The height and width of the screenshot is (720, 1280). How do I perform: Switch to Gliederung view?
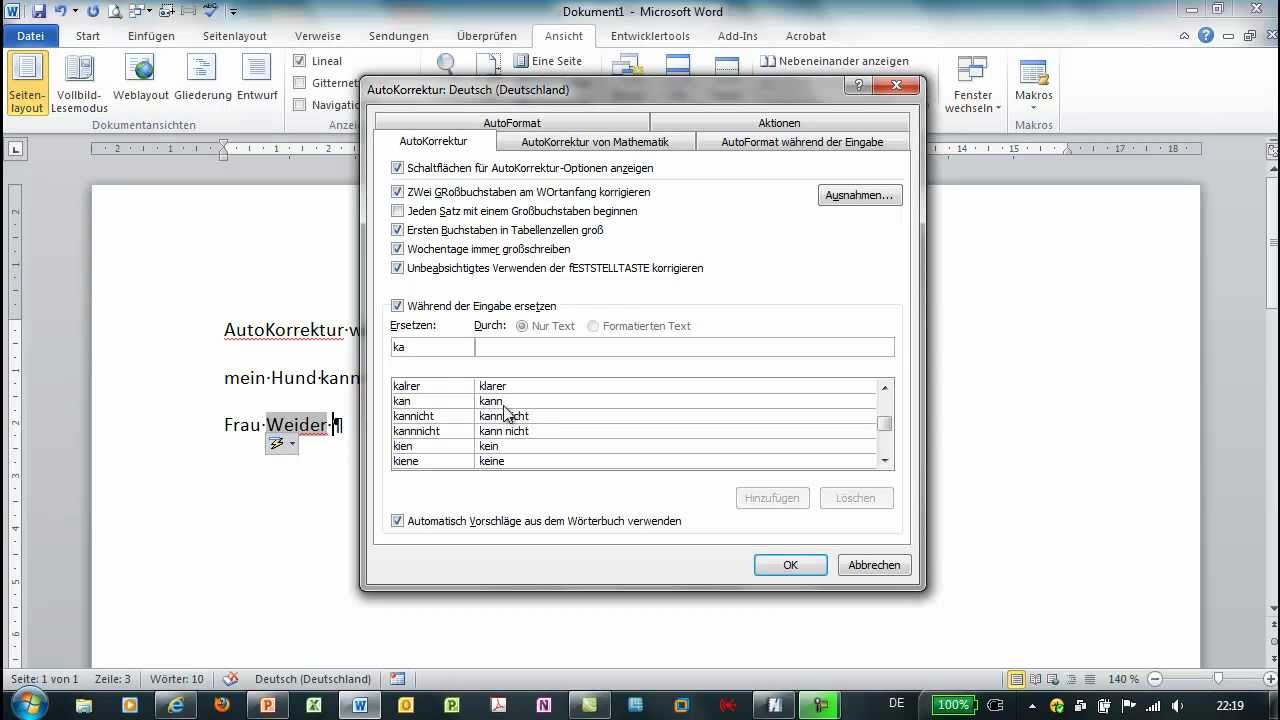pyautogui.click(x=203, y=79)
